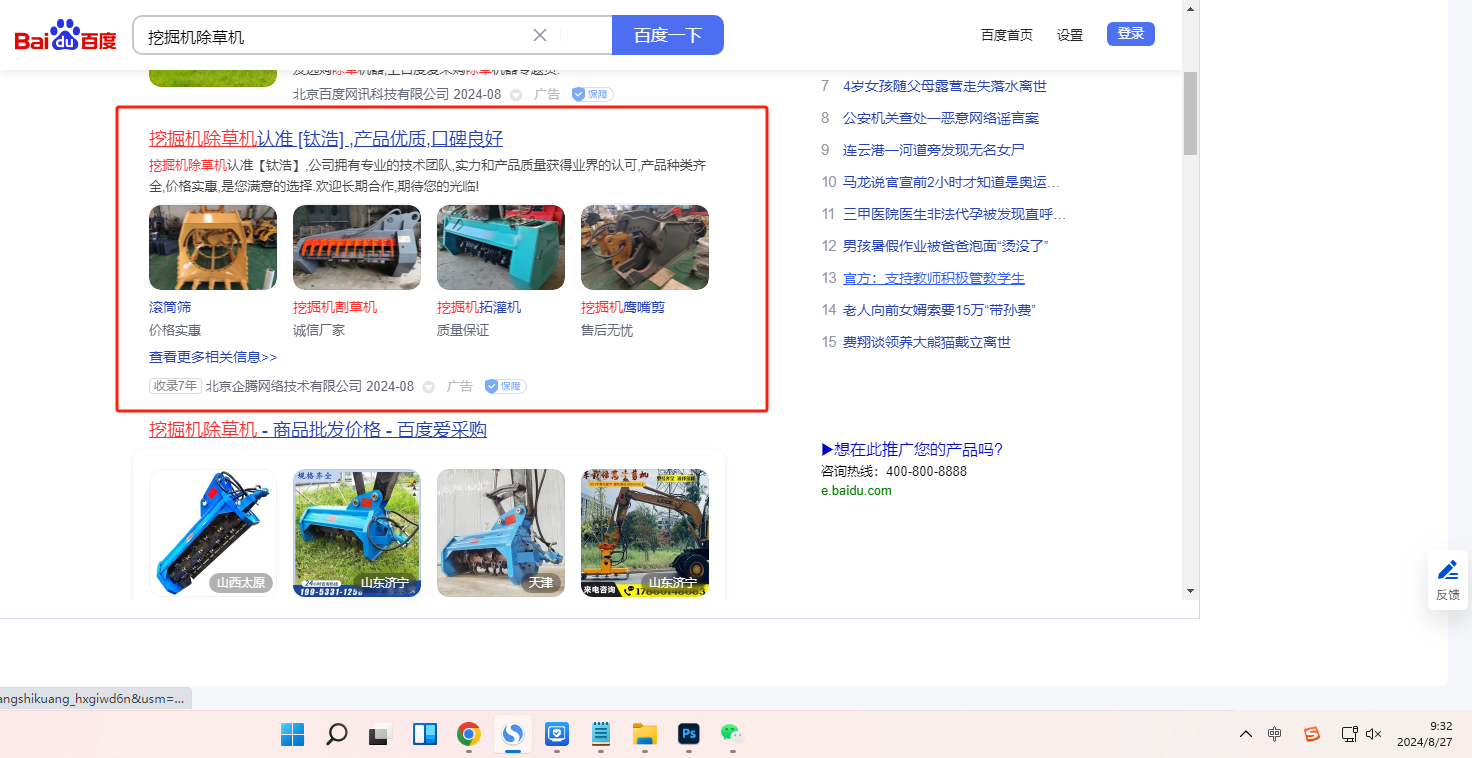The height and width of the screenshot is (758, 1472).
Task: Click the 收录7年 badge
Action: pyautogui.click(x=175, y=386)
